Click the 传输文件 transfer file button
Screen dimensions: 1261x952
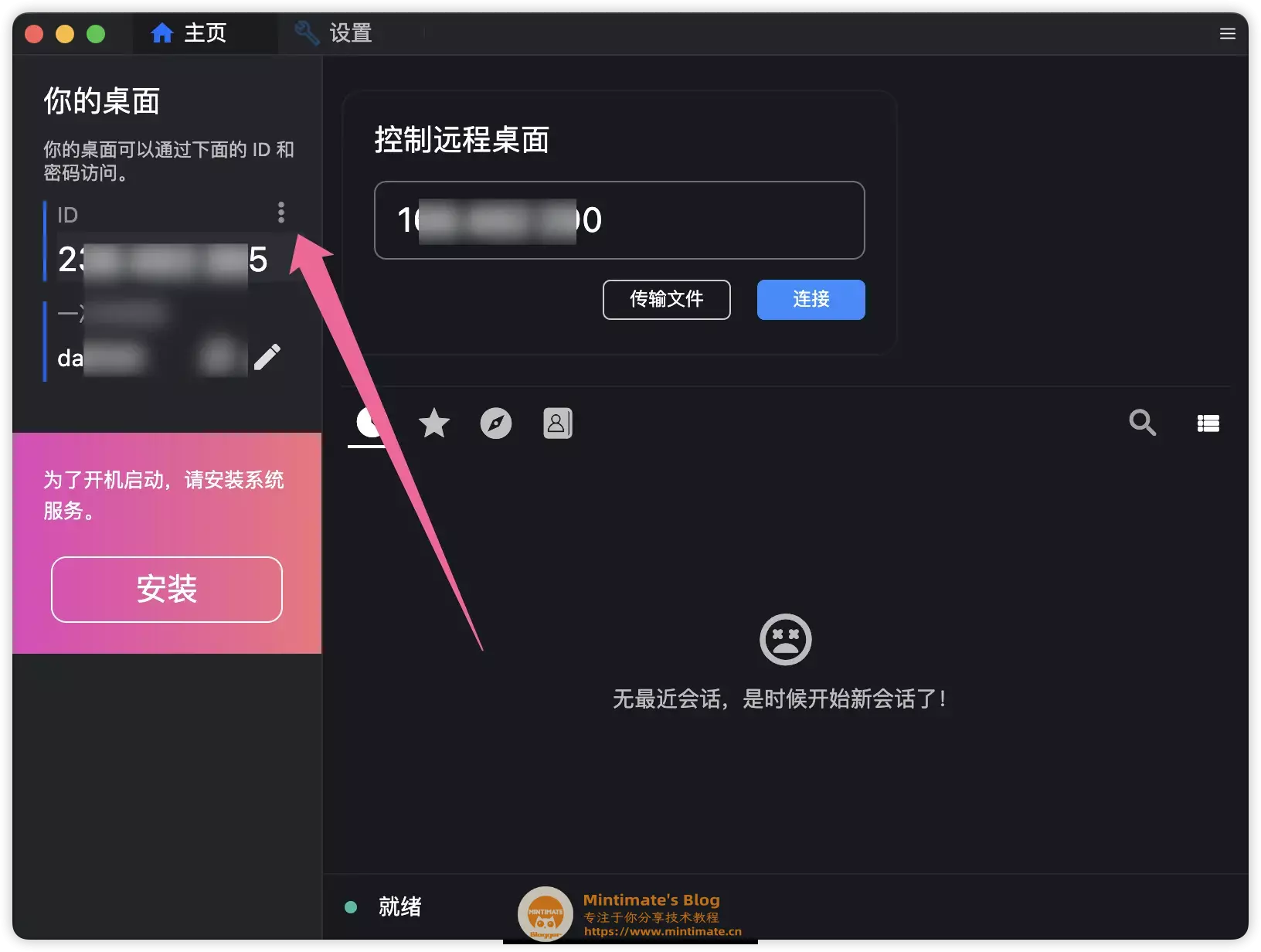[x=667, y=300]
